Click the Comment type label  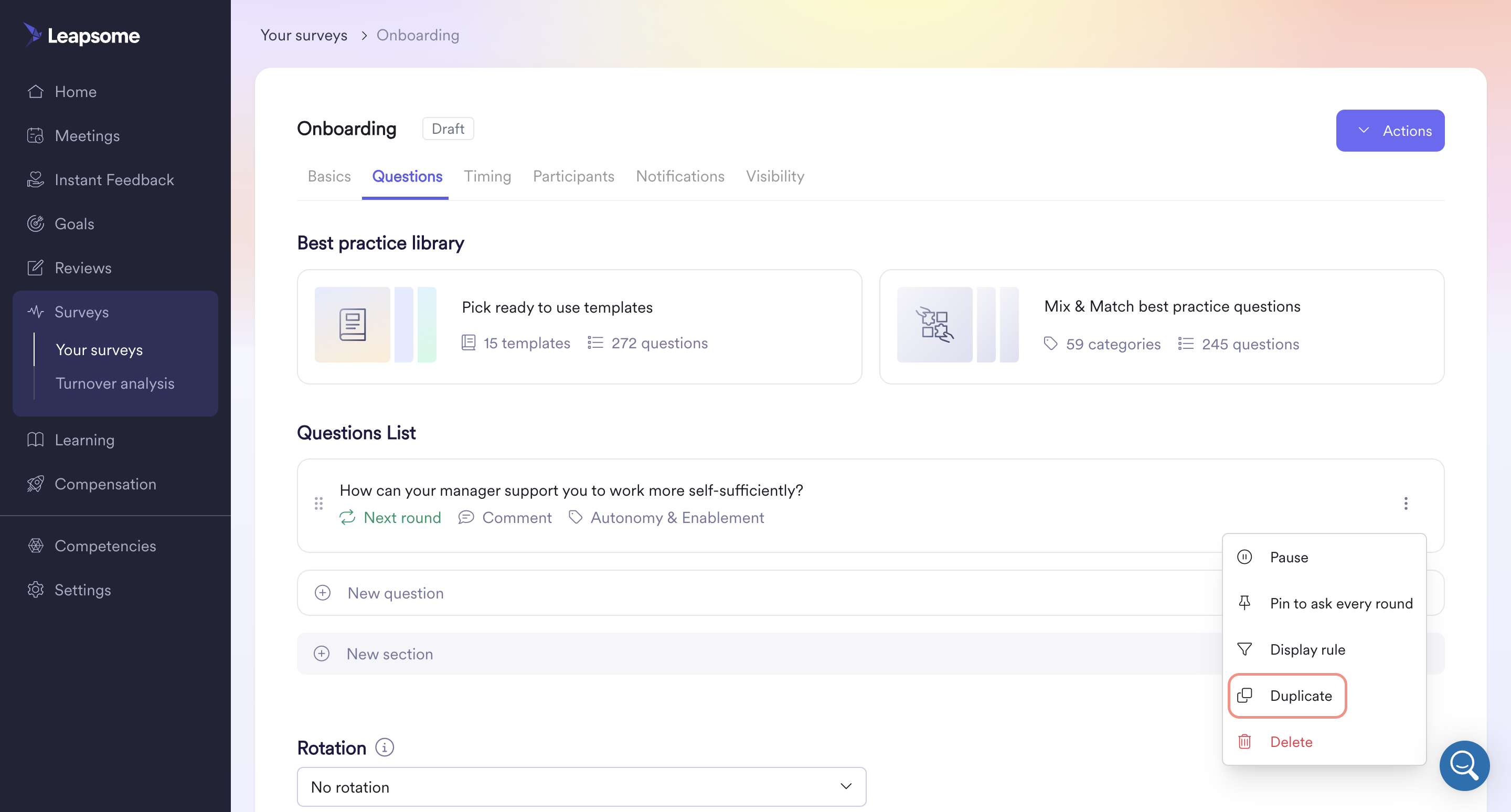tap(517, 517)
